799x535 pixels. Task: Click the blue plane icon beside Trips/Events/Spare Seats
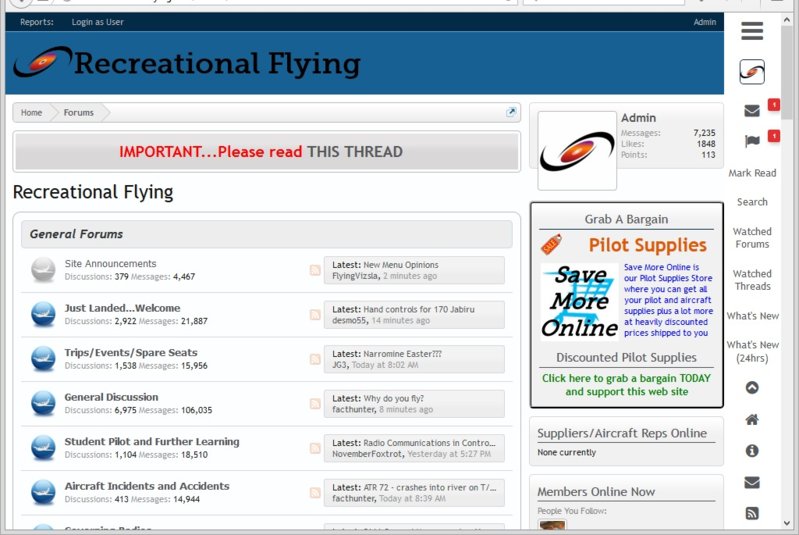coord(43,359)
